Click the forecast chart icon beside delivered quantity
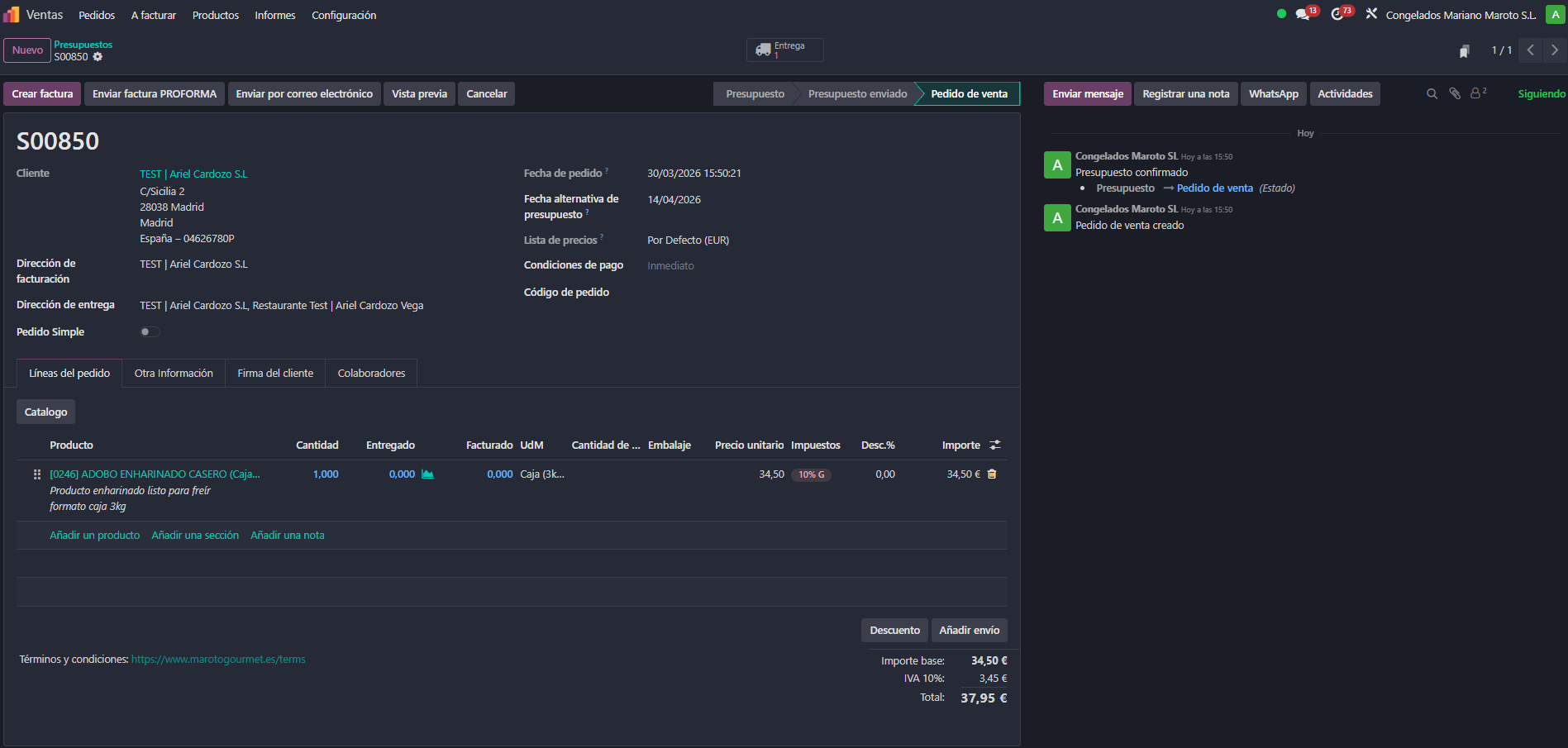Screen dimensions: 1568x748 (x=427, y=474)
